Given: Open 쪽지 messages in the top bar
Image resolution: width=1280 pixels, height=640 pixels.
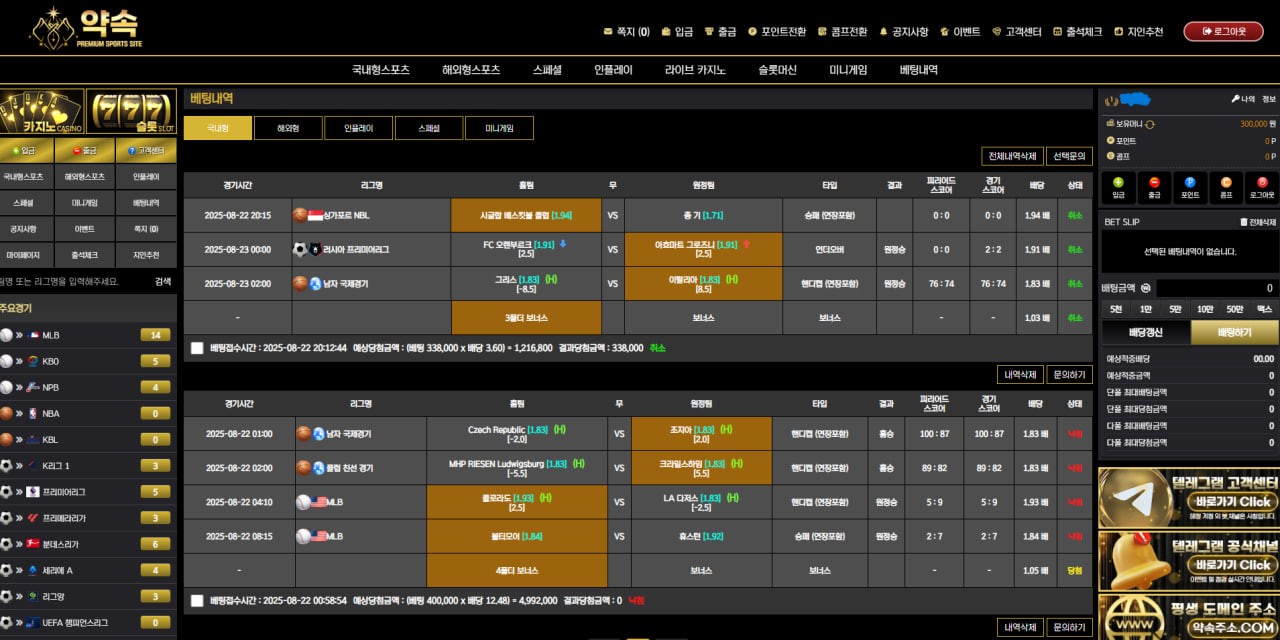Looking at the screenshot, I should pyautogui.click(x=627, y=32).
